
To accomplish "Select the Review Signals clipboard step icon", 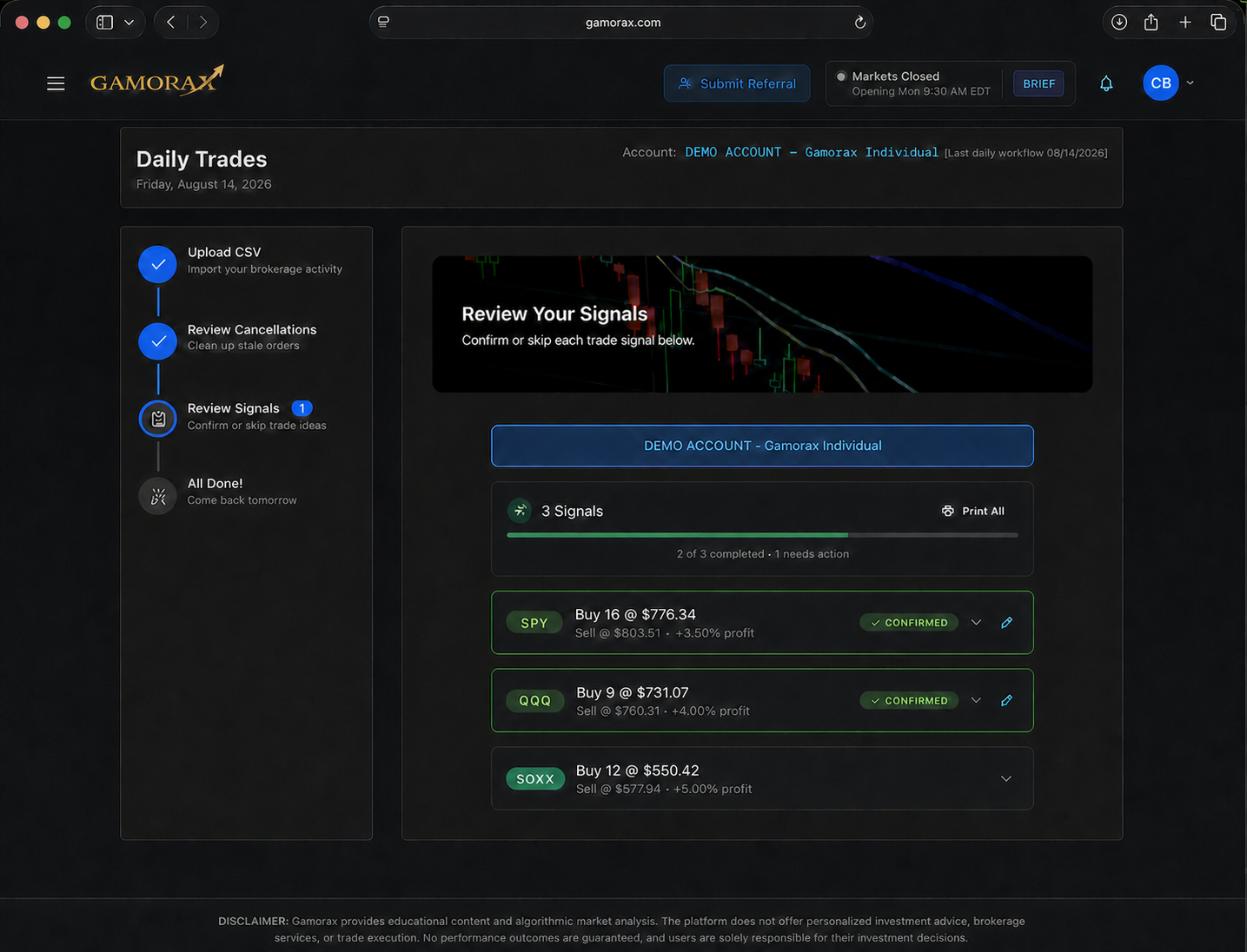I will tap(158, 419).
